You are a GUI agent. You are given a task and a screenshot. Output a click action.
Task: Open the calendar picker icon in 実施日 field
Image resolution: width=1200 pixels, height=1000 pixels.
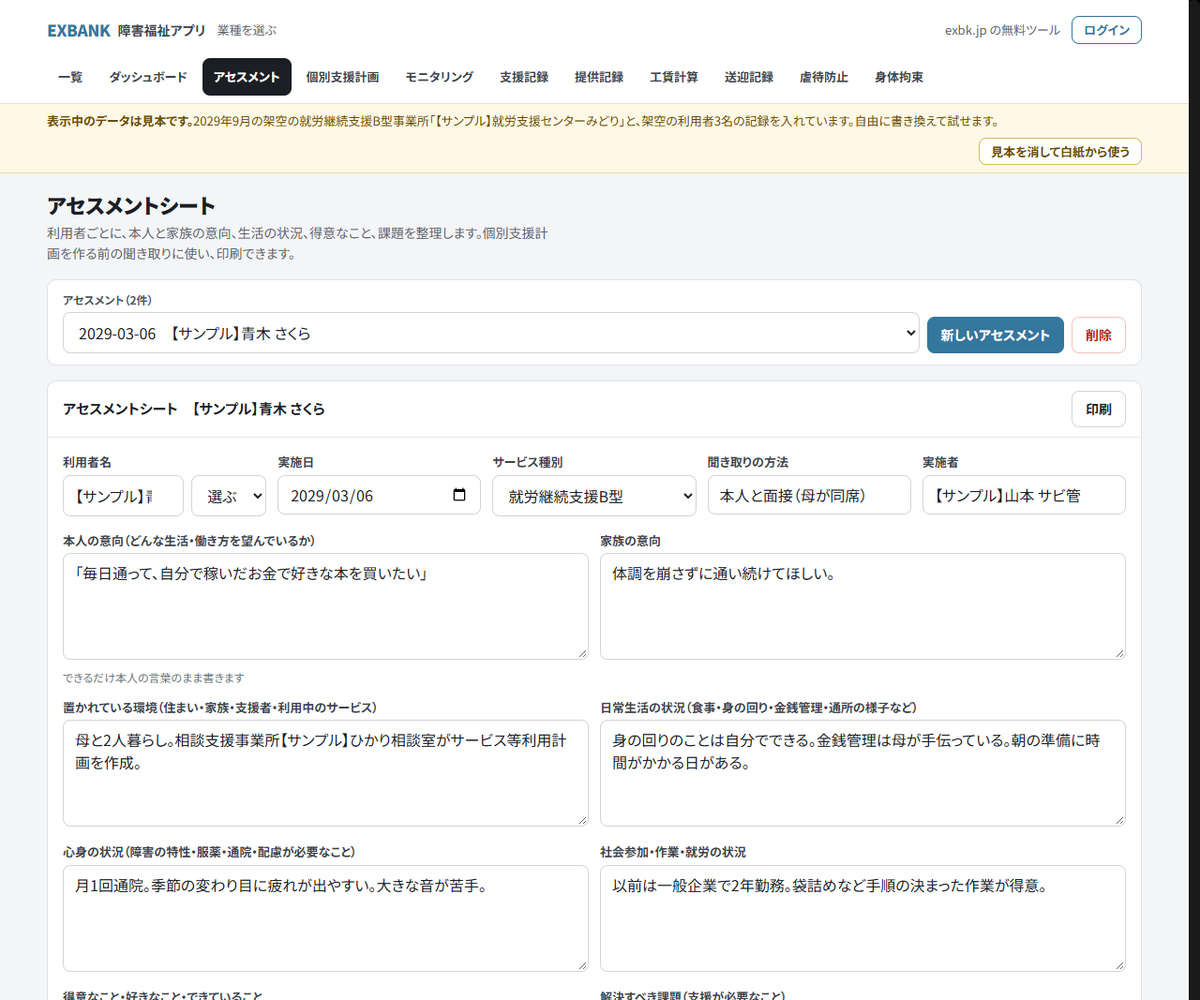459,495
